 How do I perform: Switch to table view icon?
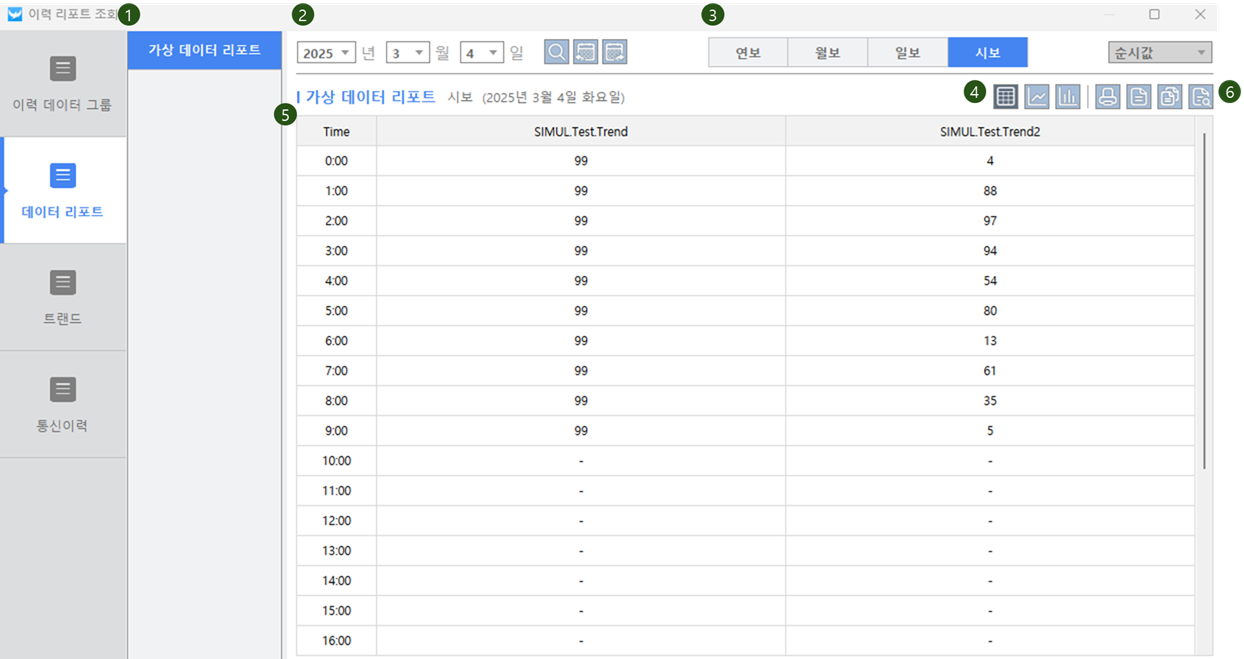[1006, 96]
